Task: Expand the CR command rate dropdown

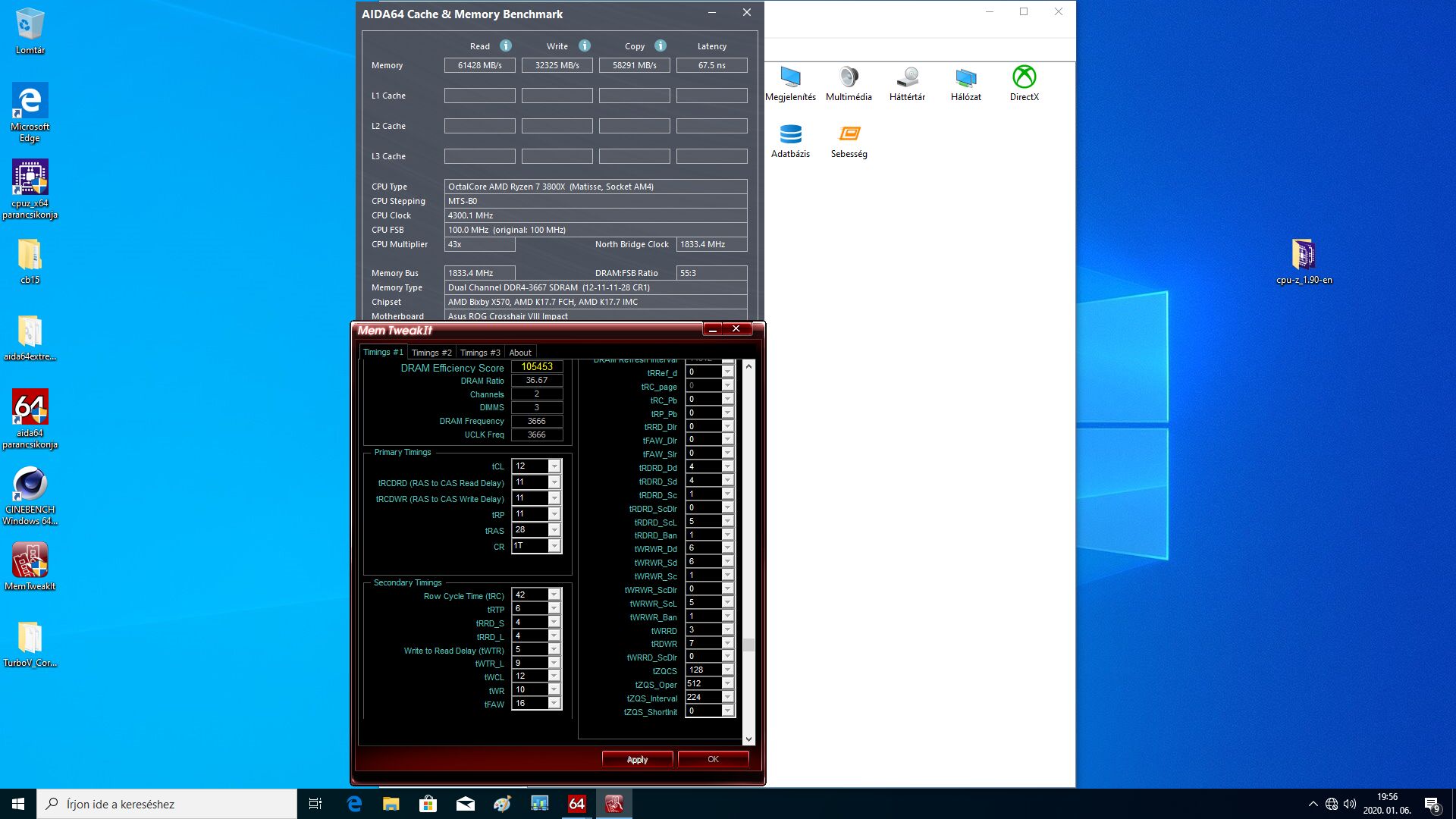Action: coord(554,546)
